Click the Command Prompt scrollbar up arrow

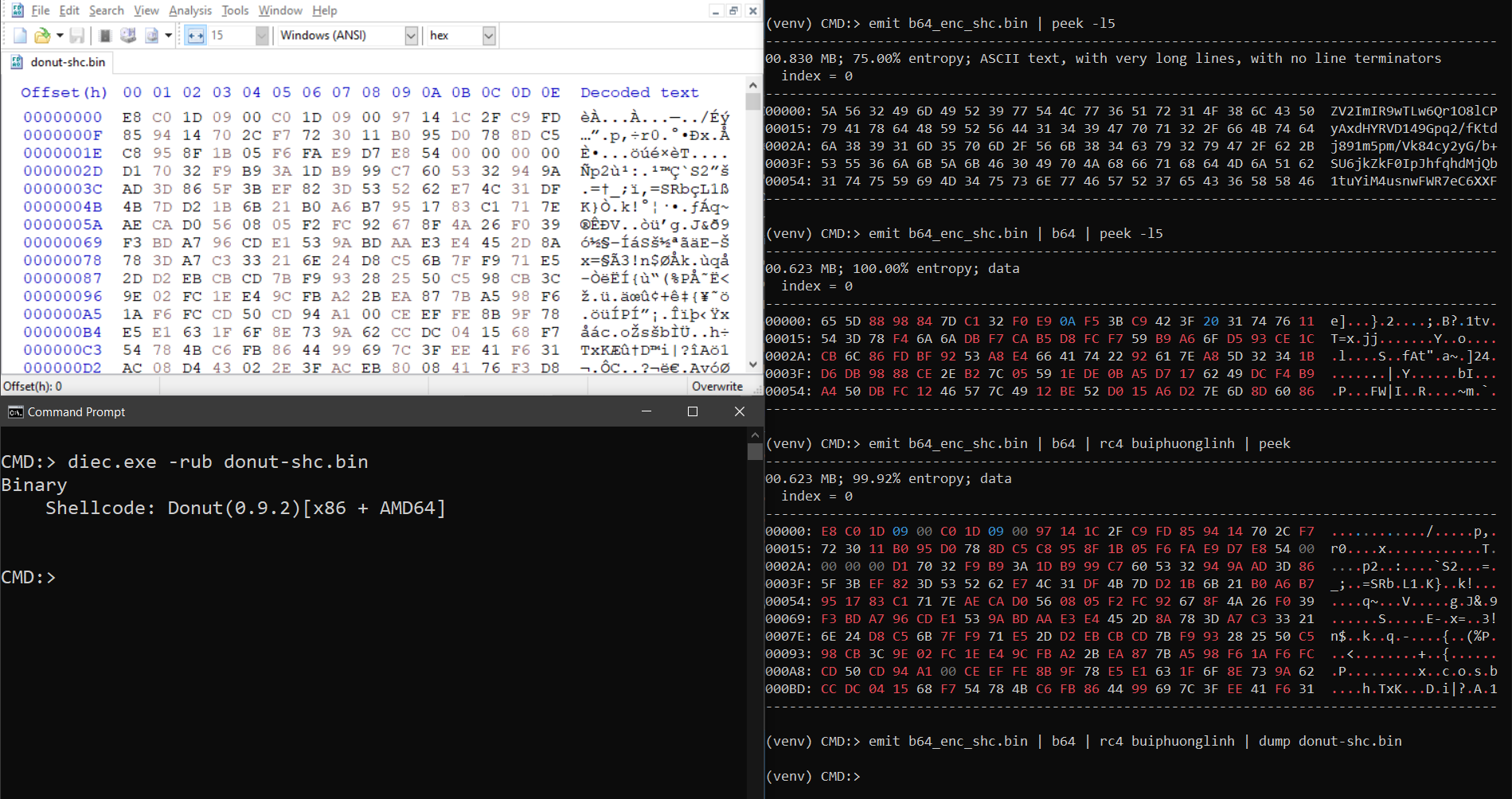pyautogui.click(x=755, y=435)
